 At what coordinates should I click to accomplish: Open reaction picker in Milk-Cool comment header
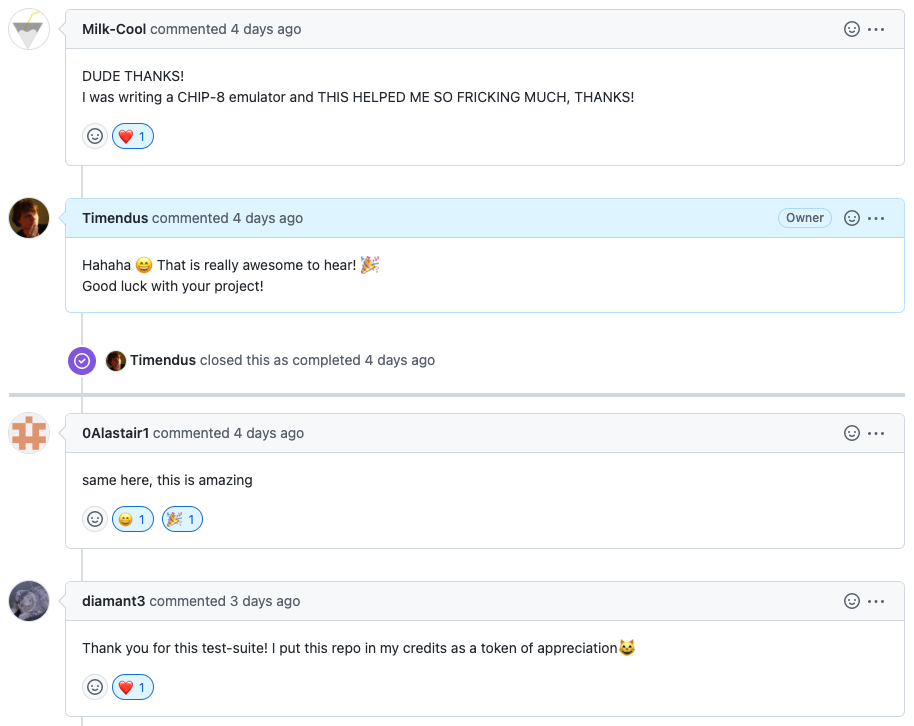852,29
